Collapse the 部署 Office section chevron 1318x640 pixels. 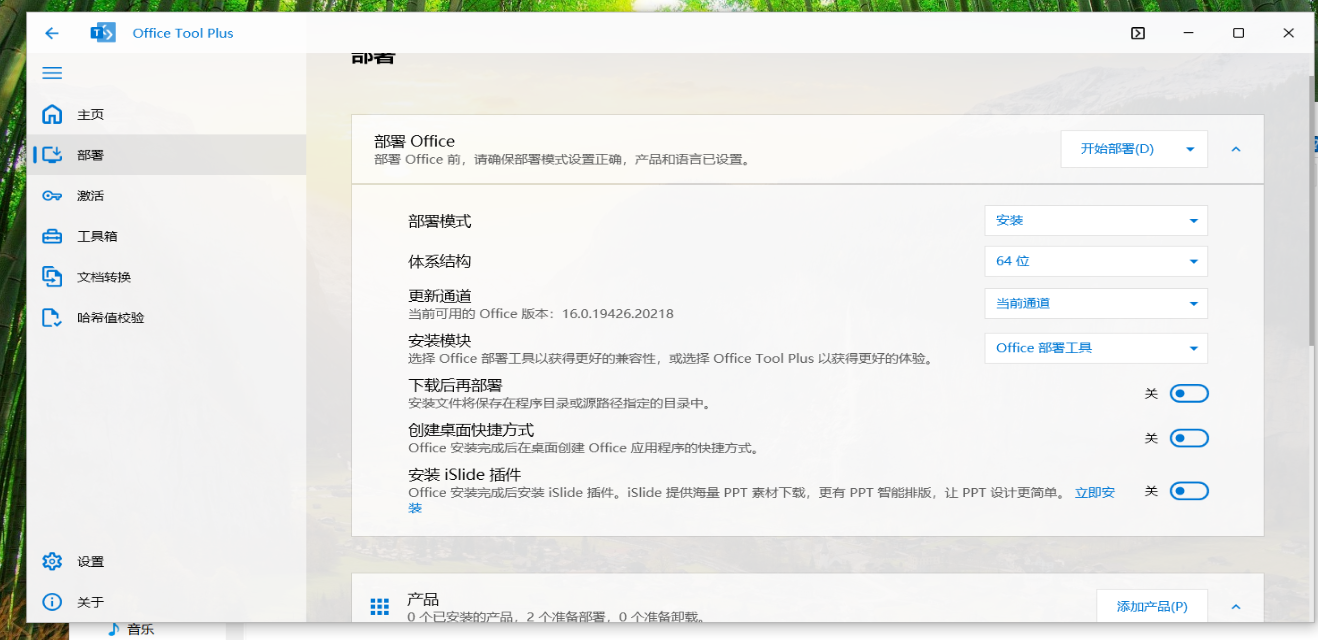(1236, 149)
